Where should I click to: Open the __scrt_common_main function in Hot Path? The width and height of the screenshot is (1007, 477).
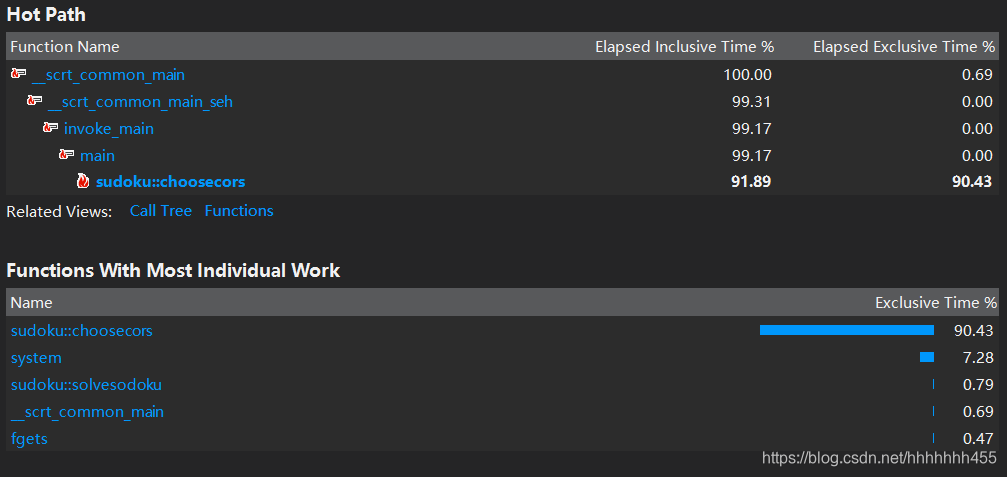[x=109, y=75]
